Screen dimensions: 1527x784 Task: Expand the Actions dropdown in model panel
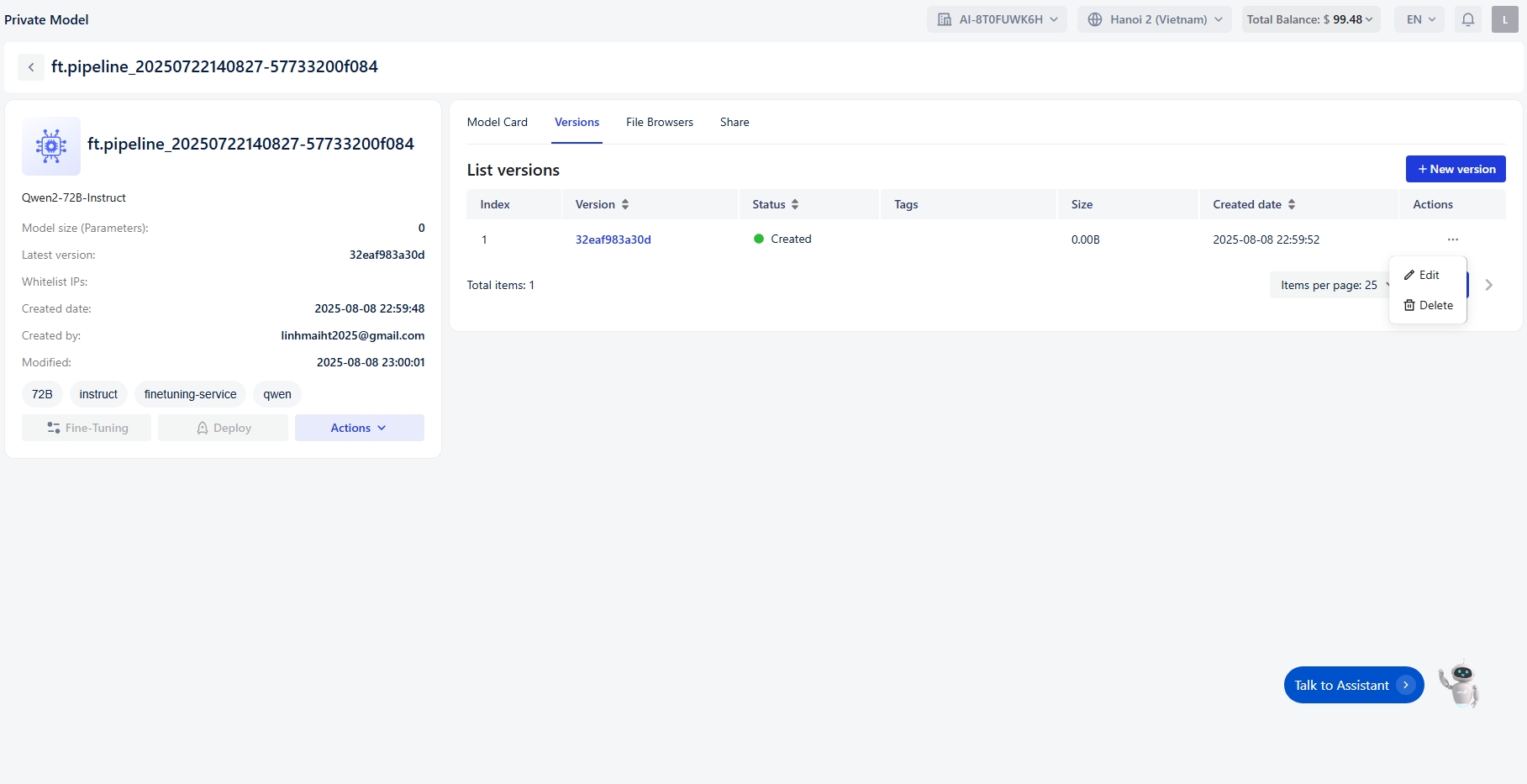pyautogui.click(x=359, y=428)
